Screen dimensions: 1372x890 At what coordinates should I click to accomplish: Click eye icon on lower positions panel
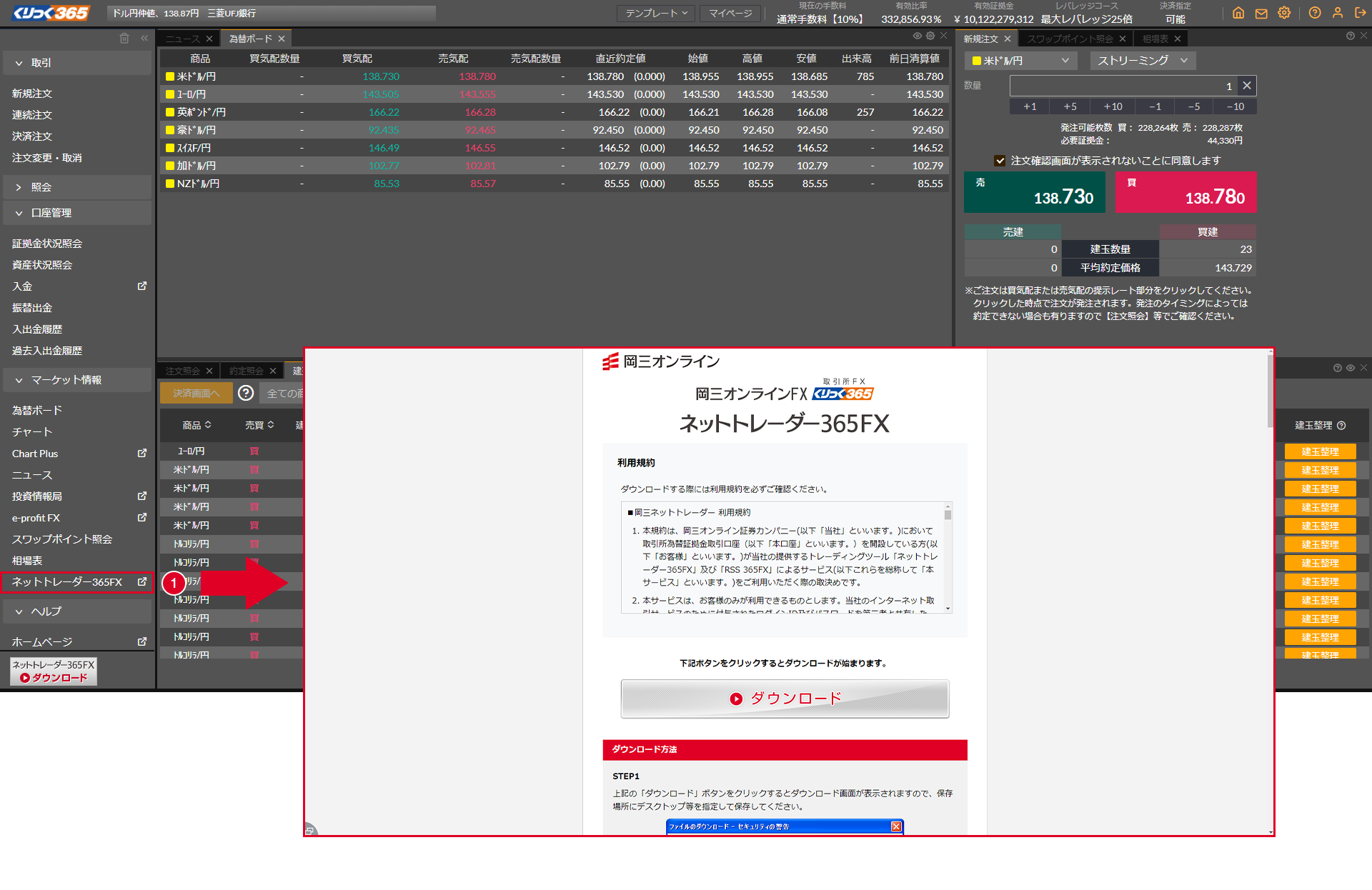[1351, 368]
